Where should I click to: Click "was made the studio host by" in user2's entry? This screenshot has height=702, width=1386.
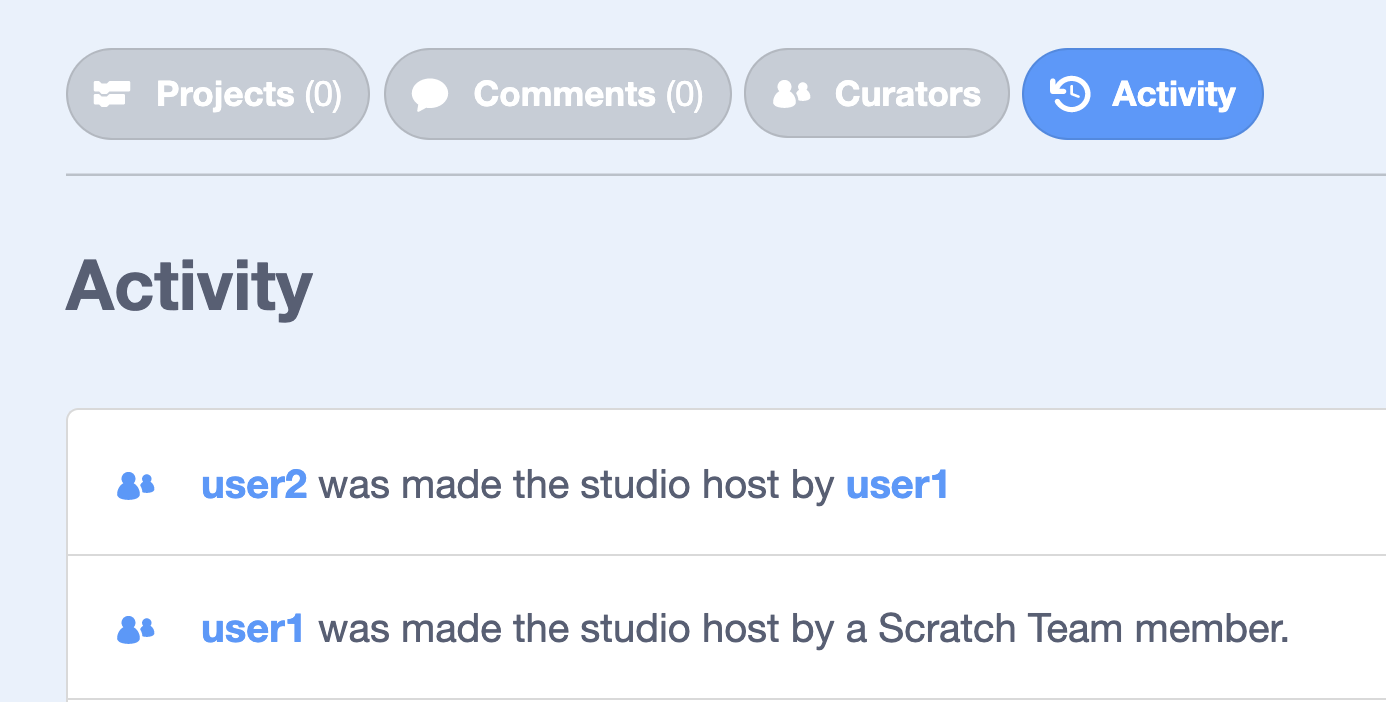[575, 485]
